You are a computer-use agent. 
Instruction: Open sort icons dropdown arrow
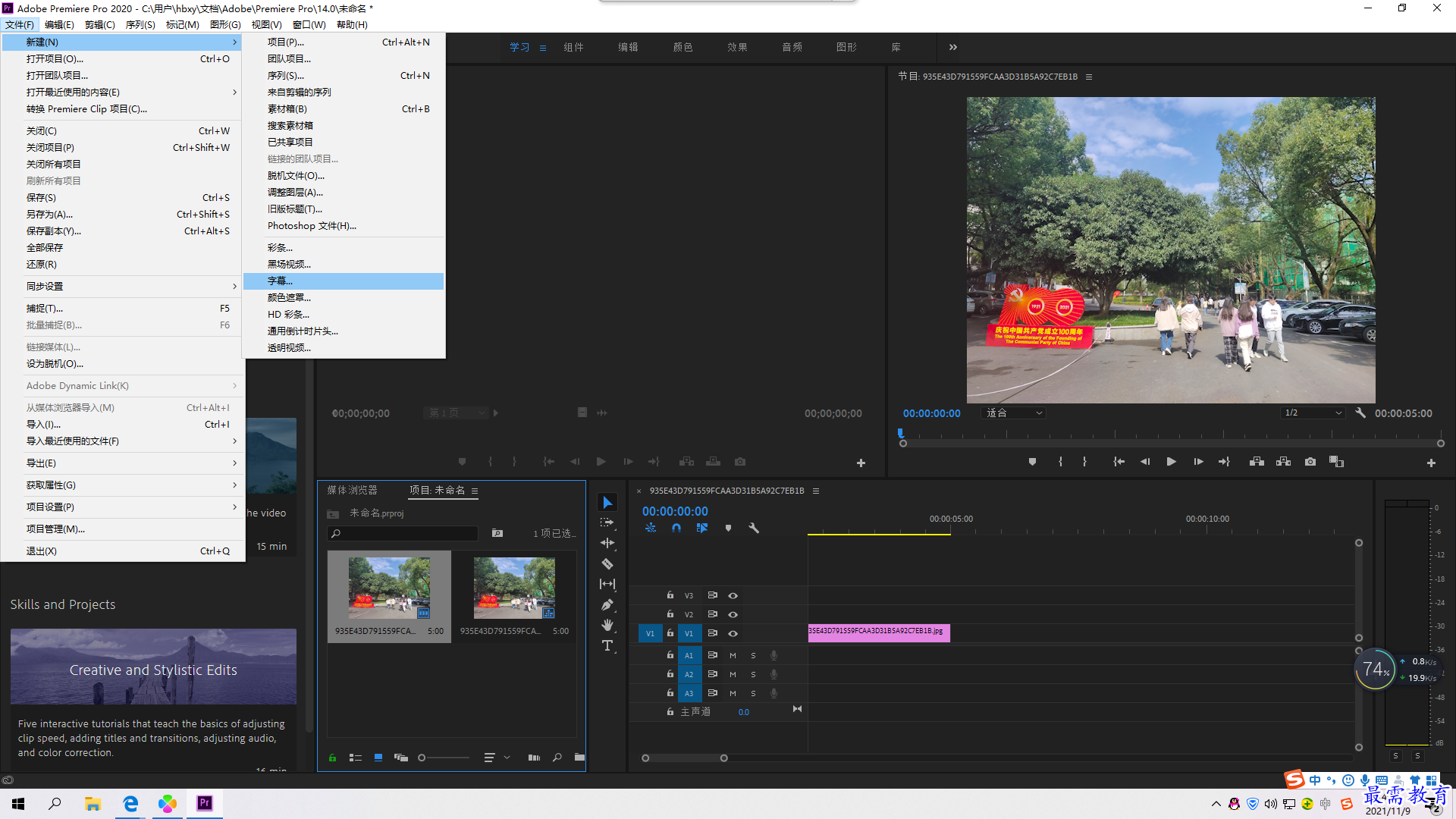(507, 758)
